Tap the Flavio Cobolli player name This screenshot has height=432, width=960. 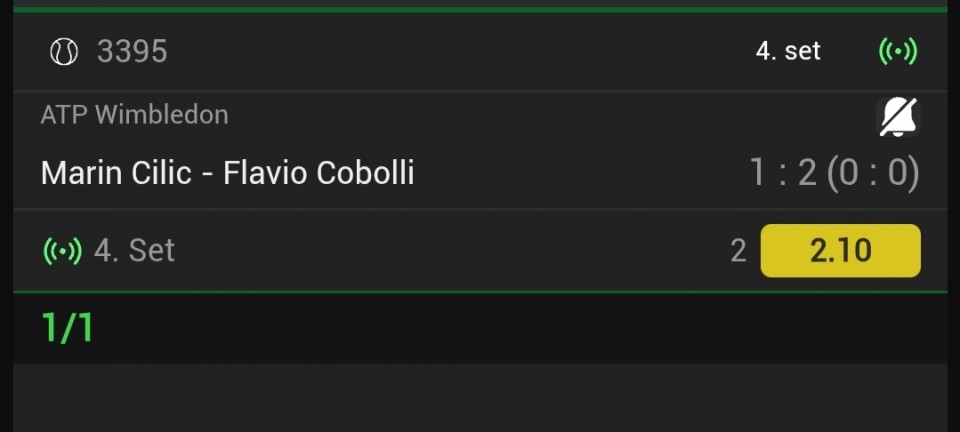[318, 173]
